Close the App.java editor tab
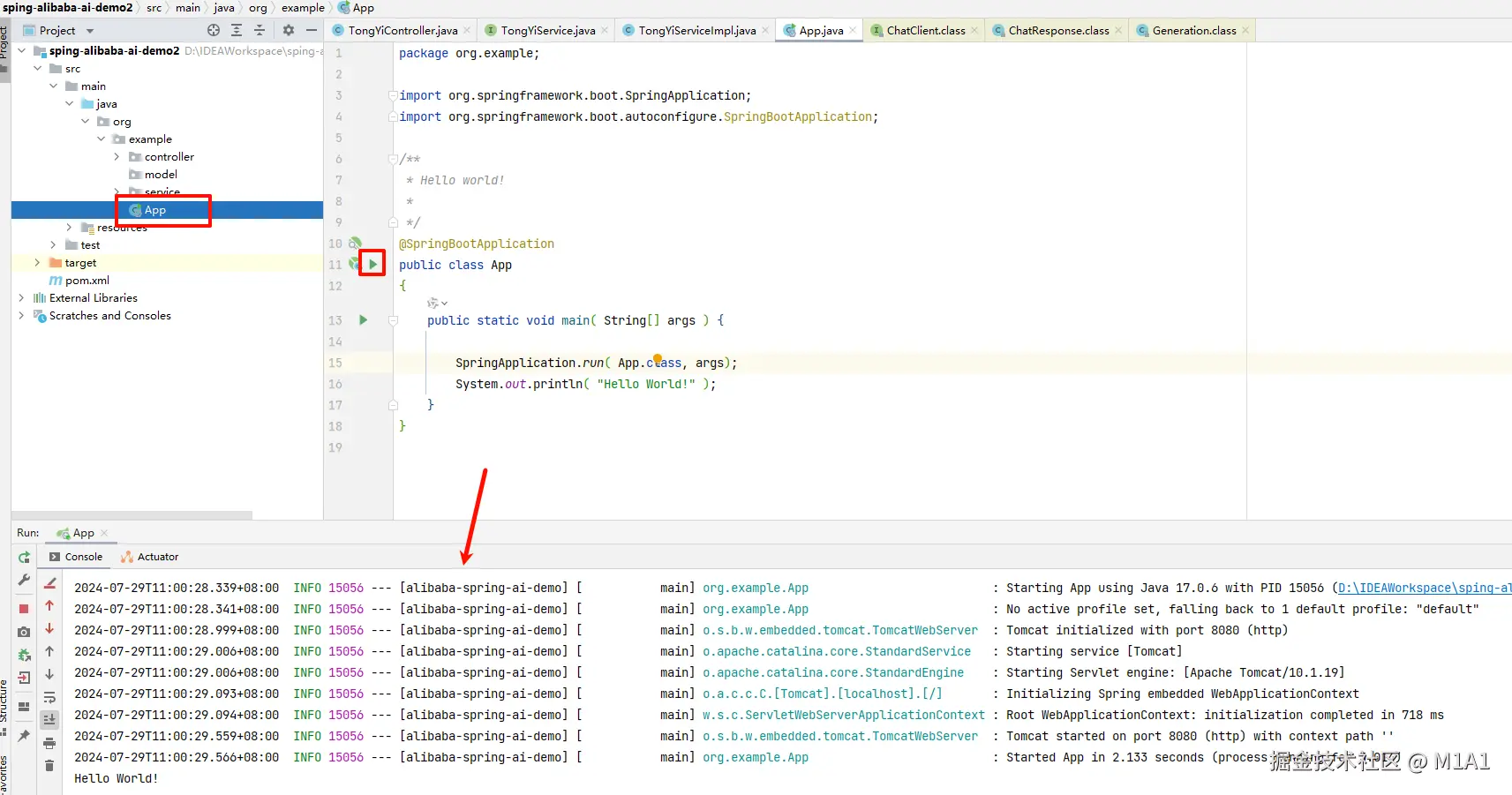This screenshot has width=1512, height=795. point(853,31)
